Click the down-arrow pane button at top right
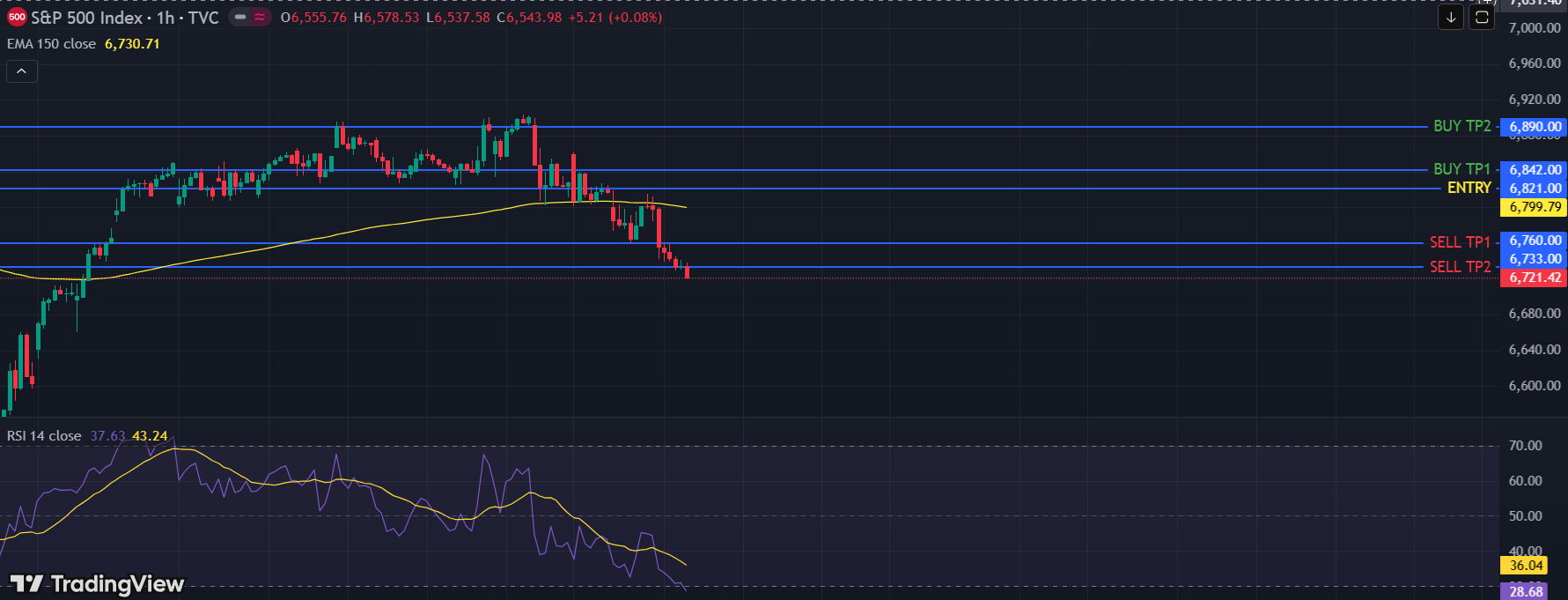 click(1450, 17)
